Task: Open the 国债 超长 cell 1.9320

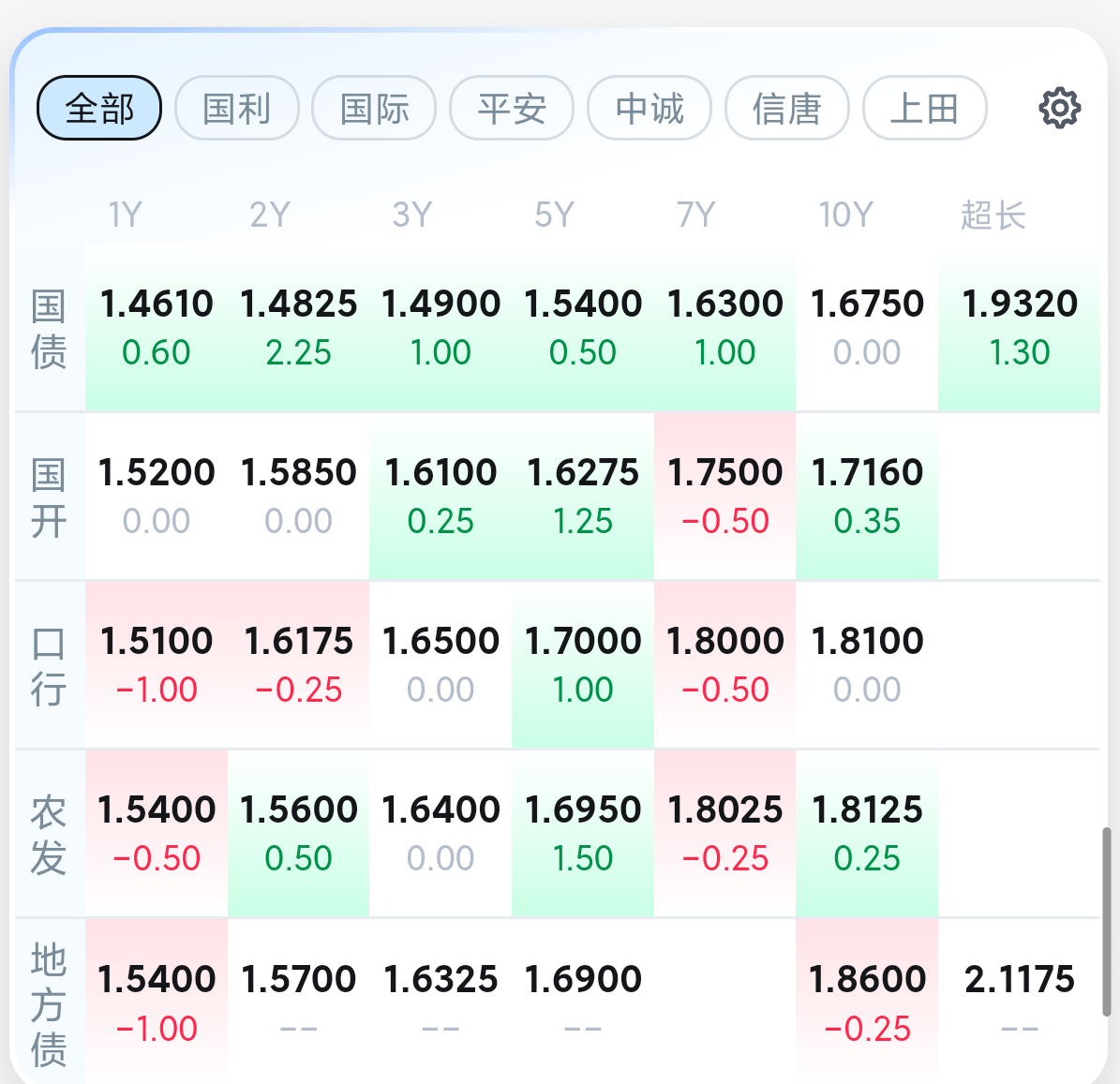Action: [1020, 328]
